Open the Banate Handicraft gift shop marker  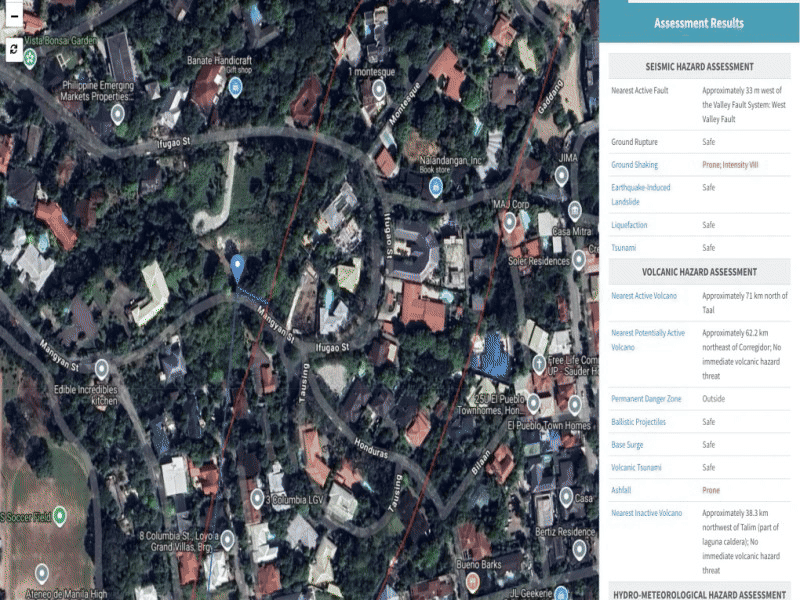pyautogui.click(x=234, y=88)
